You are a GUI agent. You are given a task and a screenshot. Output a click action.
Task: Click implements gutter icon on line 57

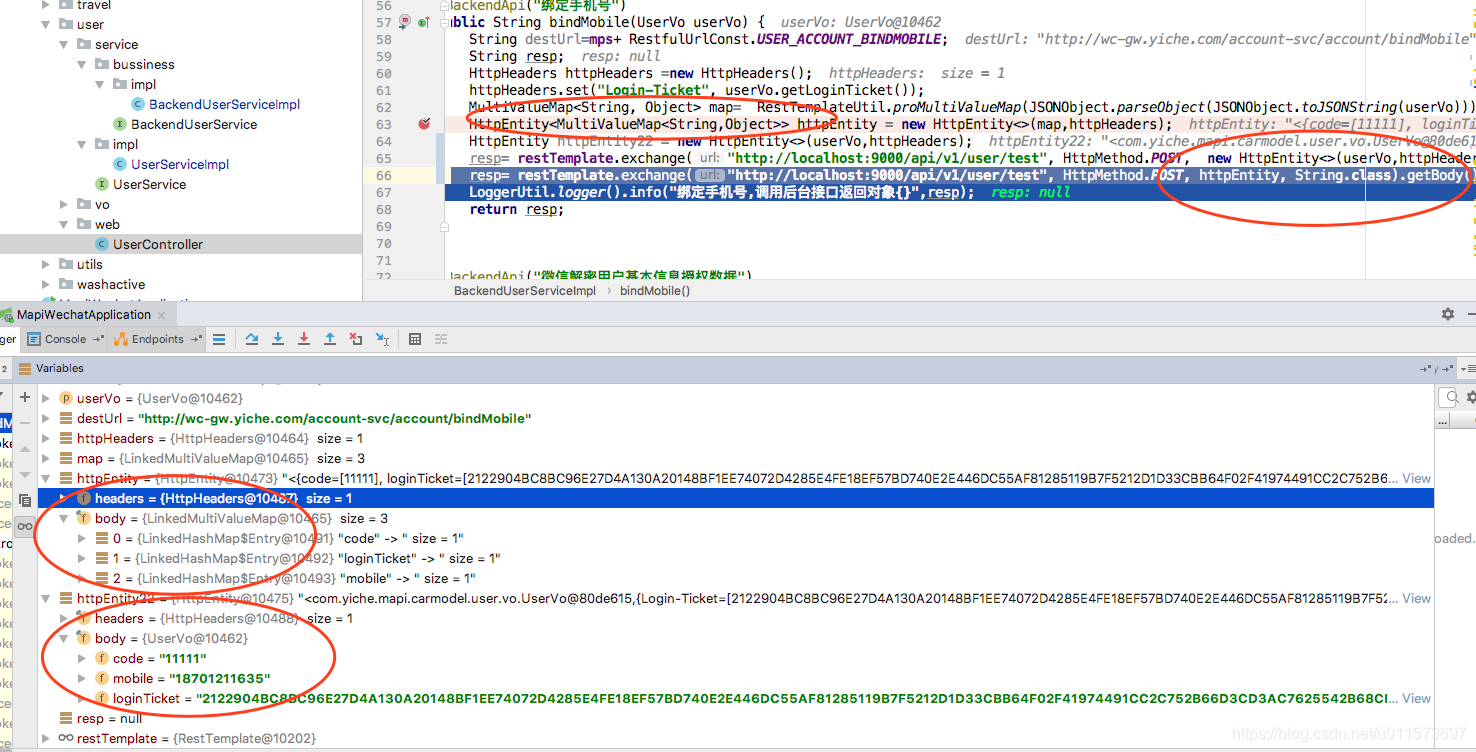[x=424, y=22]
